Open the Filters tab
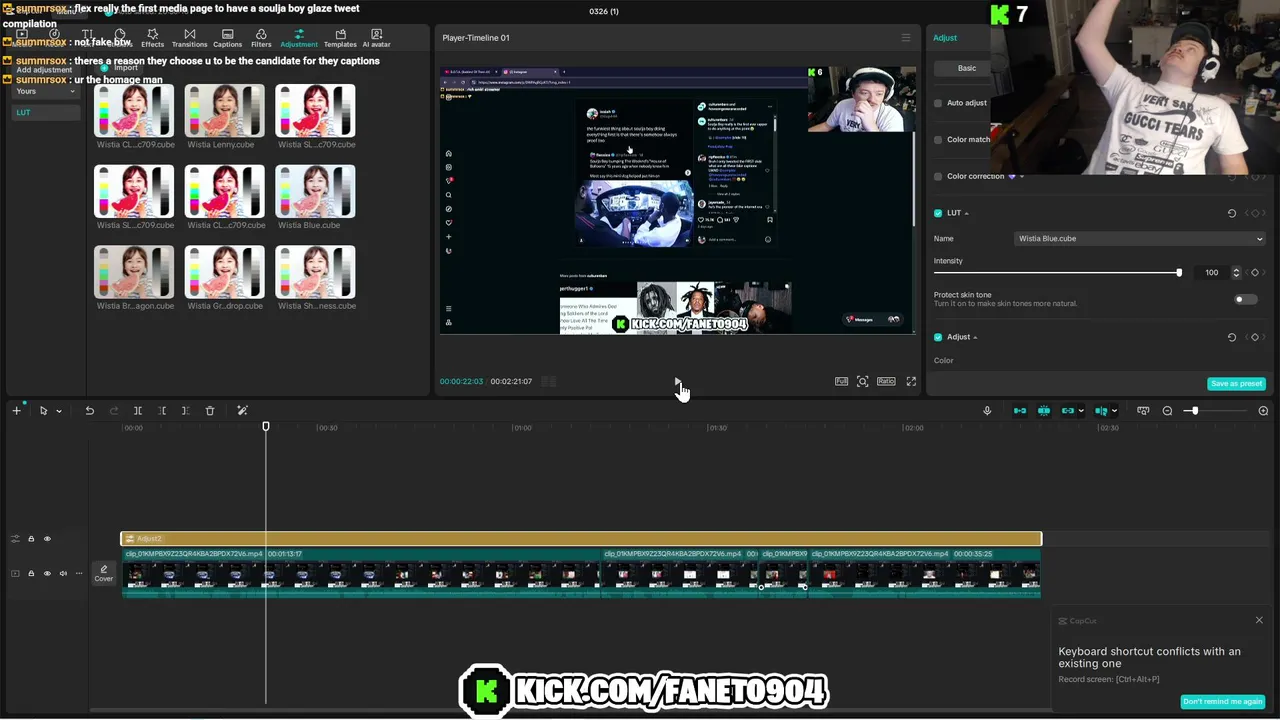Screen dimensions: 1280x720 (261, 39)
